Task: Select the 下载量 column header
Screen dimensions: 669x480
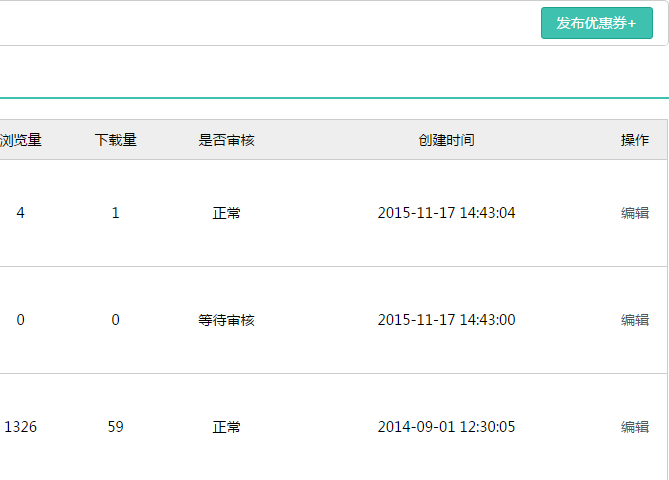Action: point(116,140)
